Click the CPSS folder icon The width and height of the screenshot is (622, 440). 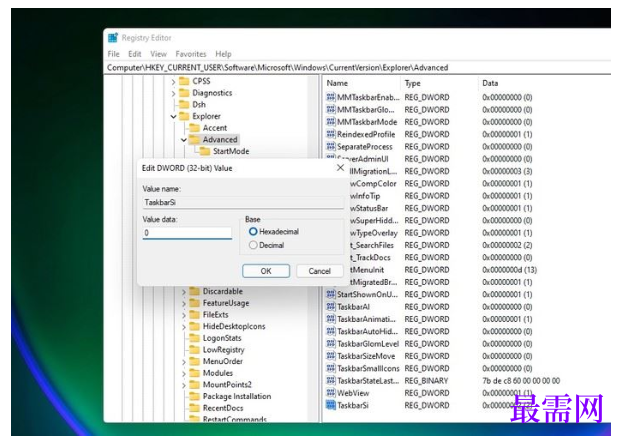point(184,81)
